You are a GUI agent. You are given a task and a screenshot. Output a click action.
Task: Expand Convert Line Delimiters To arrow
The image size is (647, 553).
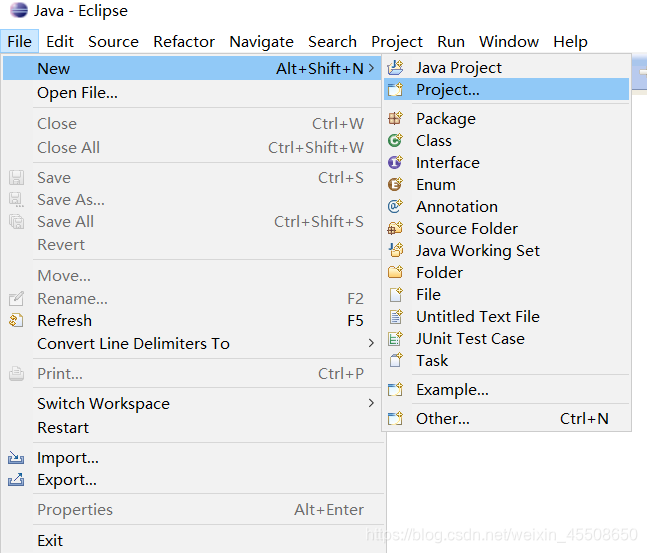click(371, 343)
